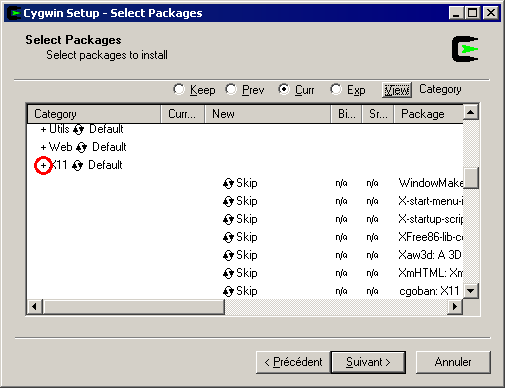Toggle the Xaw3d package Skip cycle icon

pyautogui.click(x=228, y=255)
